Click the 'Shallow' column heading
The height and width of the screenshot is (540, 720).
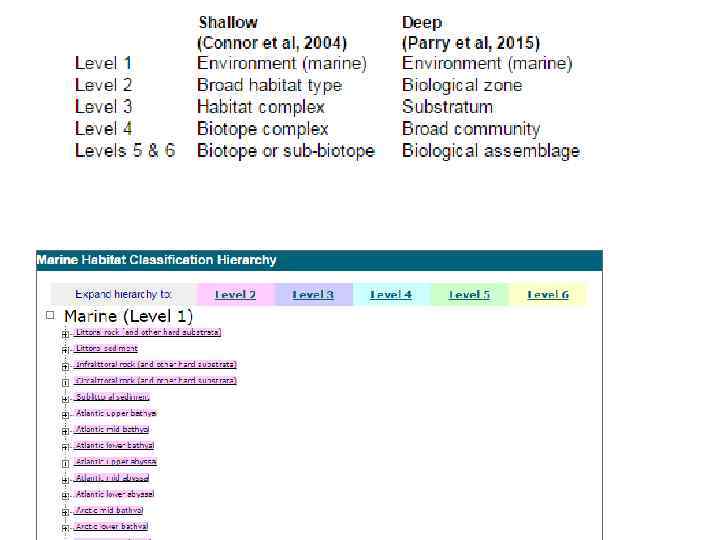pyautogui.click(x=228, y=22)
